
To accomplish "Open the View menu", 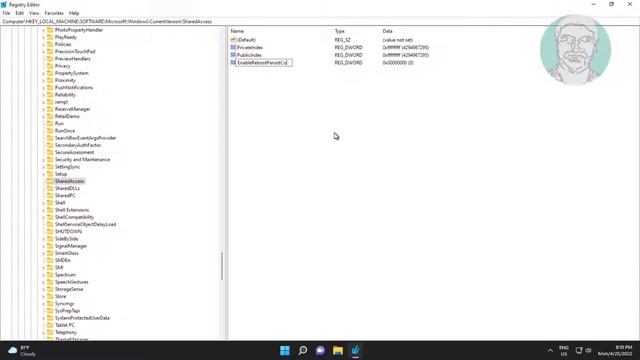I will (x=34, y=13).
